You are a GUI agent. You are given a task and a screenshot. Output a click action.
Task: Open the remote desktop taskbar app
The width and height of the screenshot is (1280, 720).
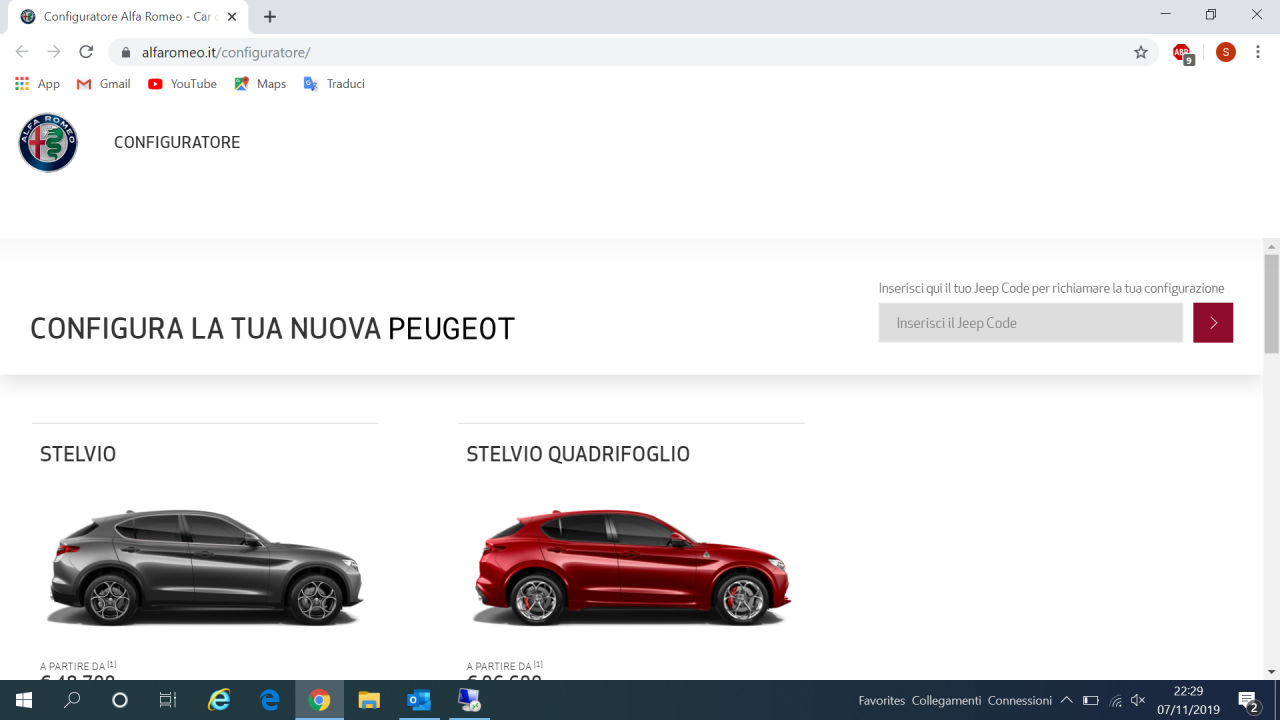point(469,700)
